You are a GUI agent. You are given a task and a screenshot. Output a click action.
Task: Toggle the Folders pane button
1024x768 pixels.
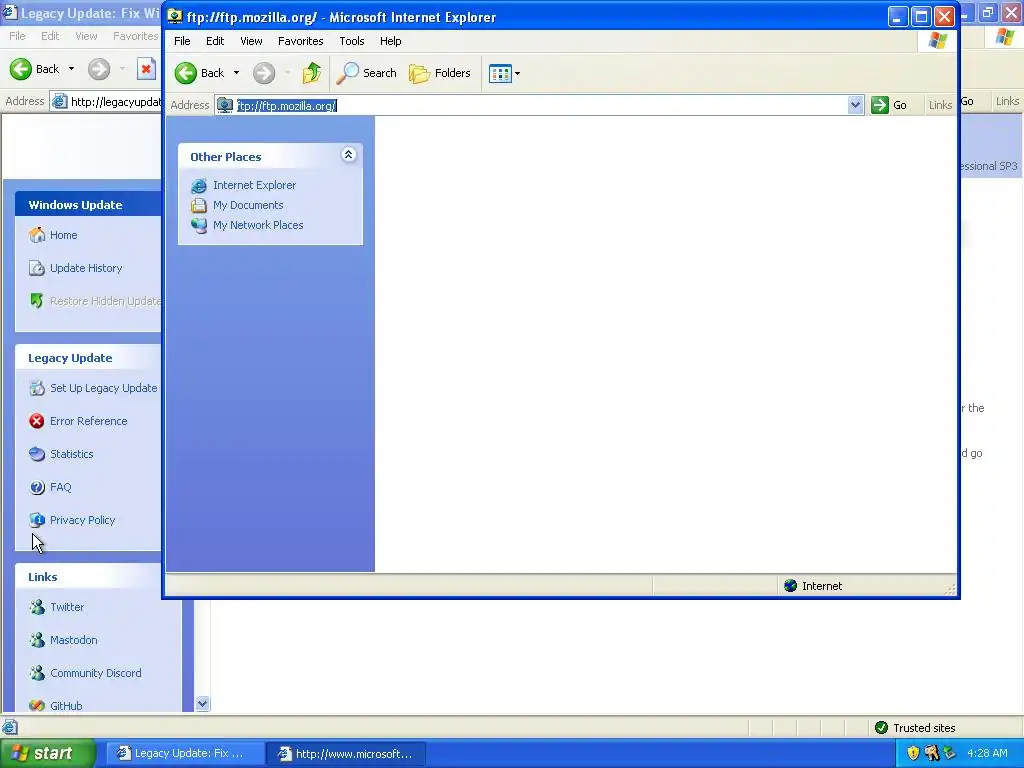(x=440, y=73)
